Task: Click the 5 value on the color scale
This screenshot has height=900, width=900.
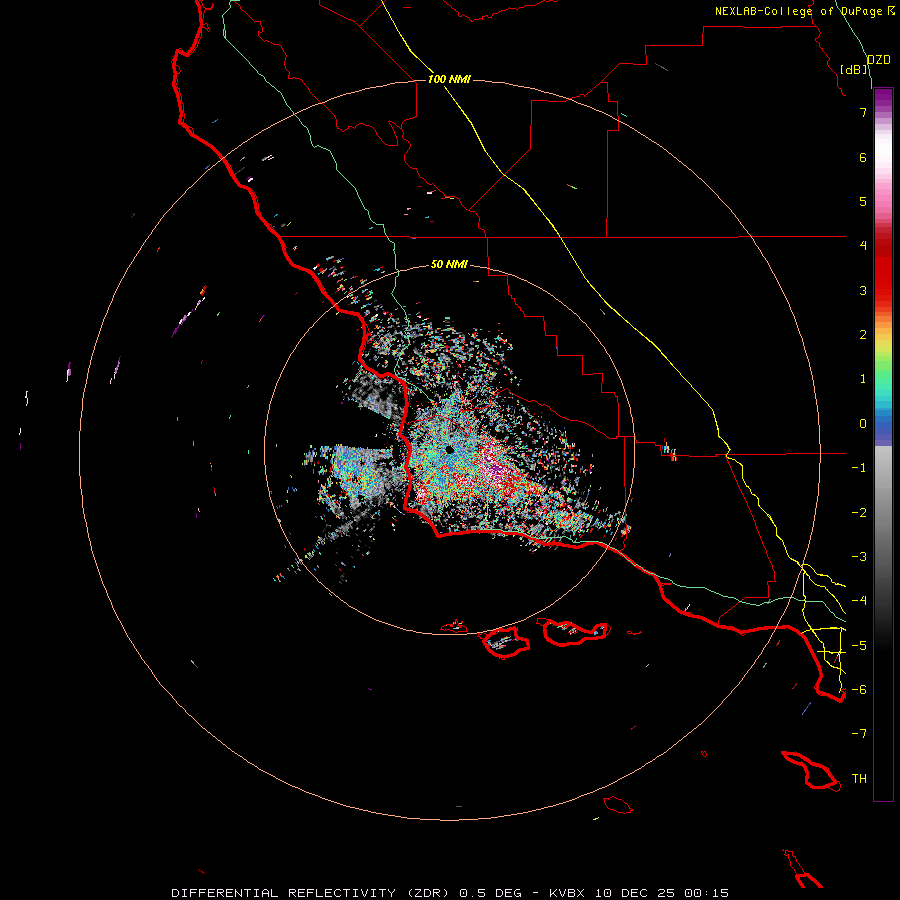Action: click(x=863, y=201)
